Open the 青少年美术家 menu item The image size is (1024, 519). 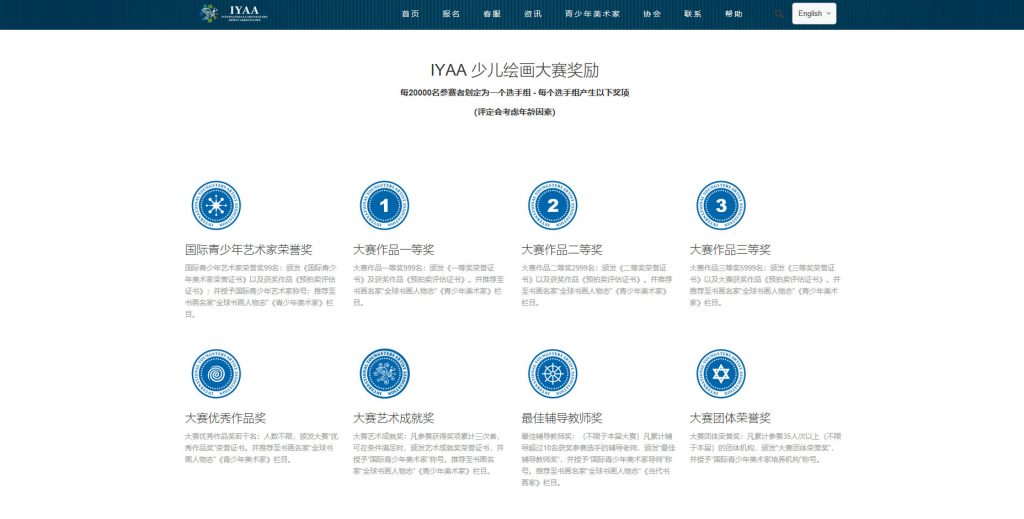click(x=592, y=14)
